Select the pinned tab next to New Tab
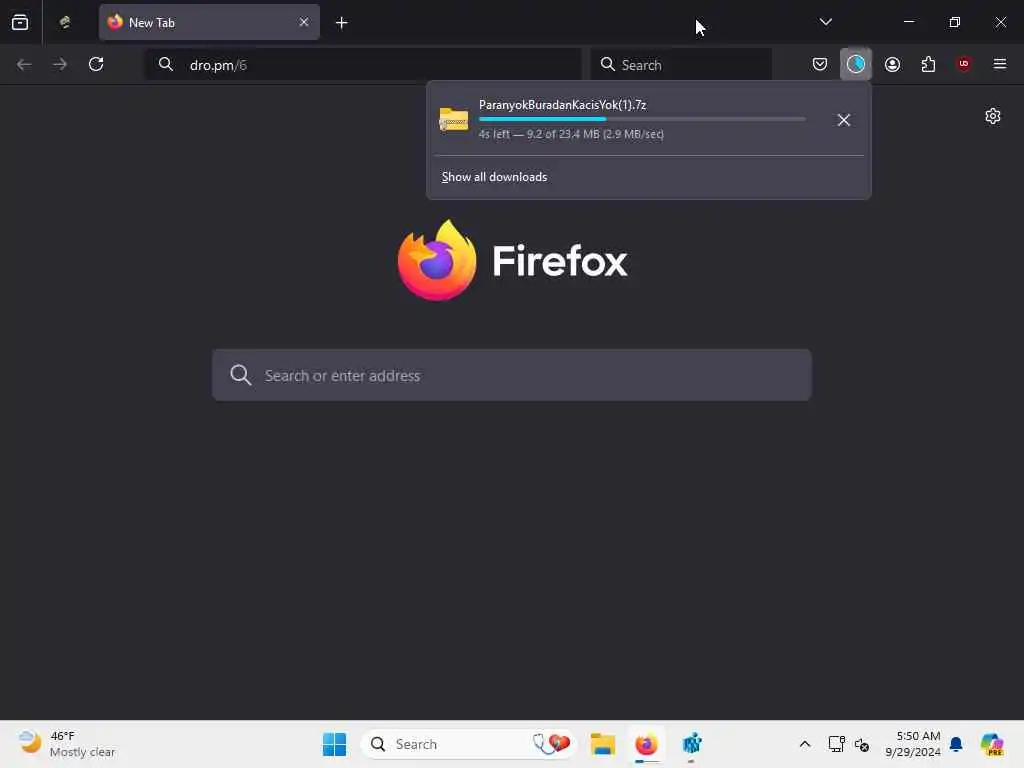Image resolution: width=1024 pixels, height=768 pixels. coord(65,22)
